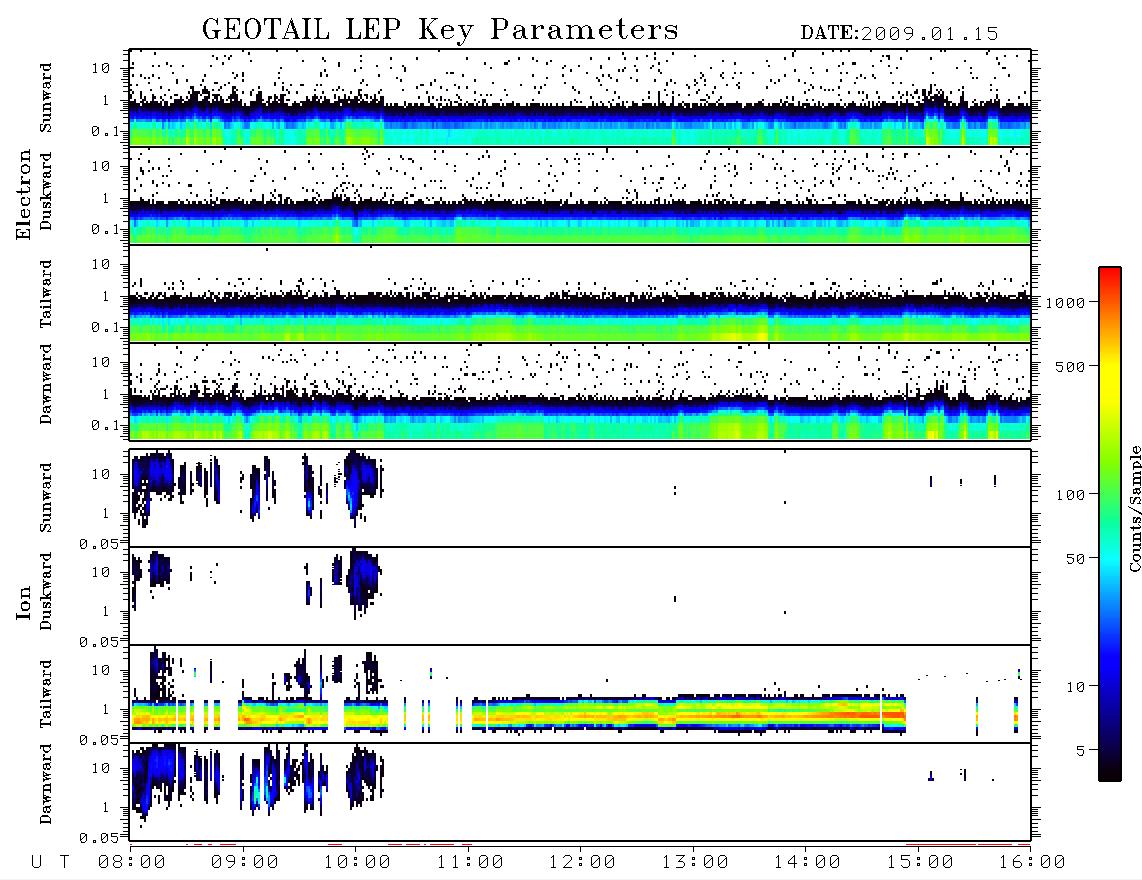This screenshot has height=880, width=1142.
Task: Click the Electron Dawnward axis label
Action: (x=46, y=385)
